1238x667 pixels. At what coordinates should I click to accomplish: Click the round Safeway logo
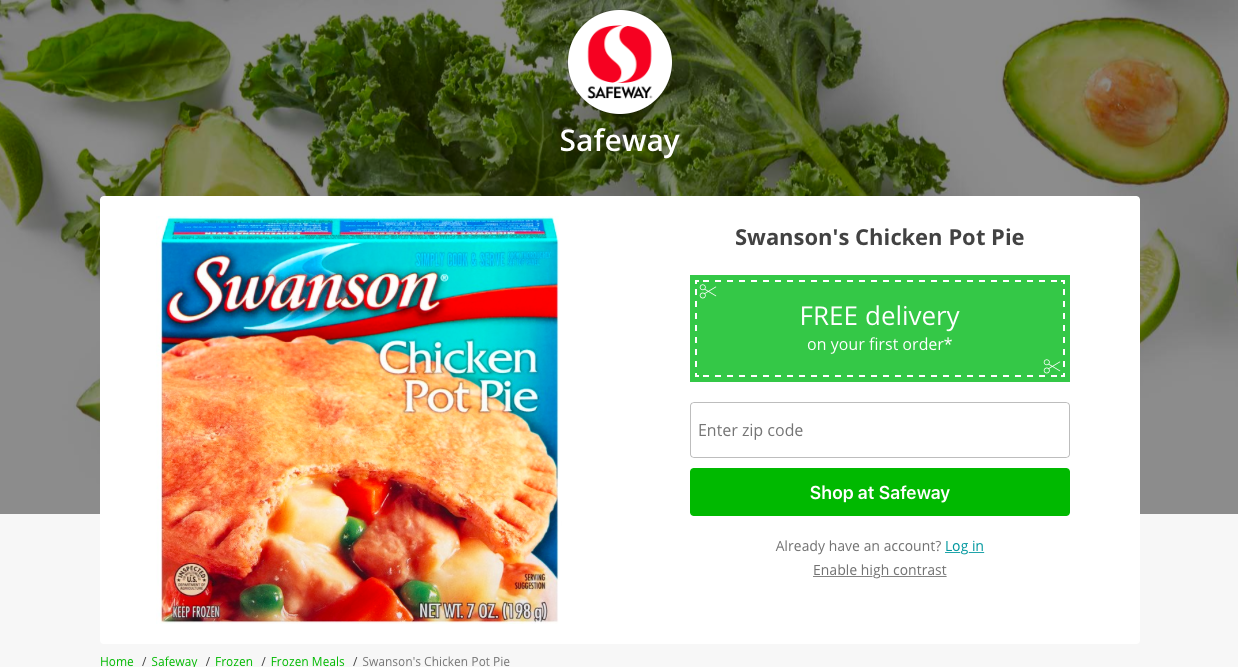click(x=620, y=62)
